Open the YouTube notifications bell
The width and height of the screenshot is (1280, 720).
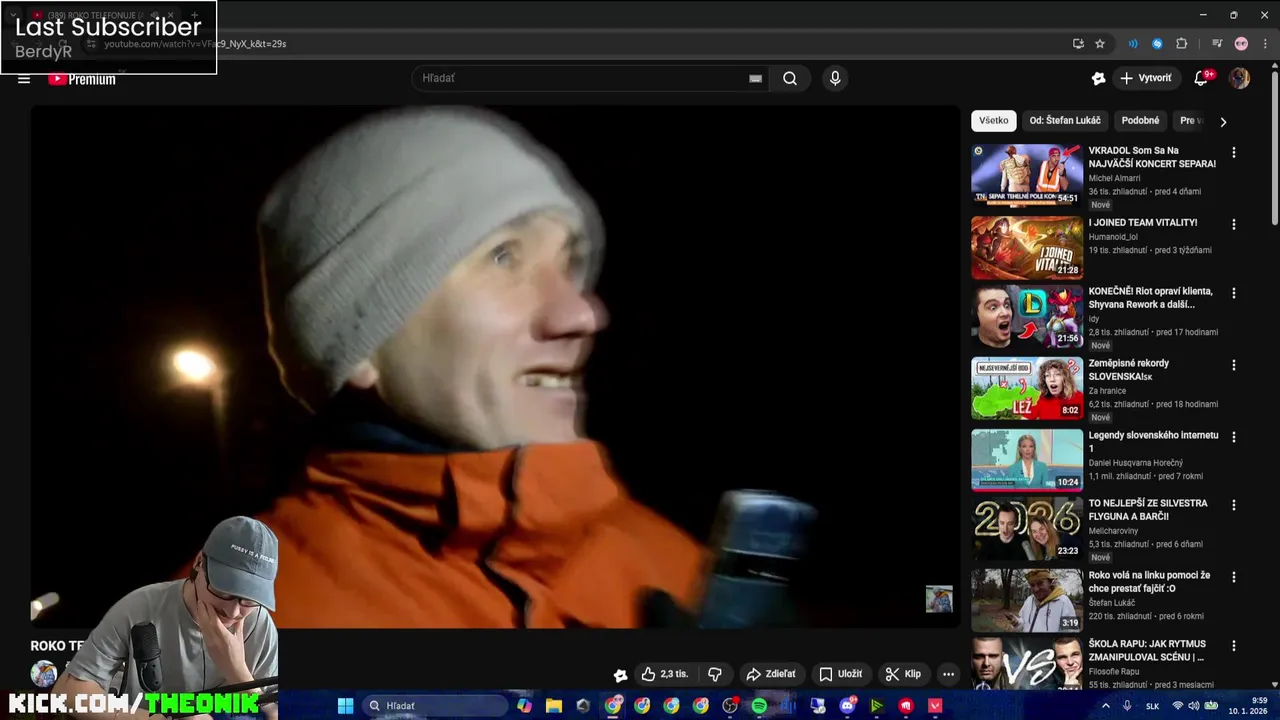click(1202, 78)
